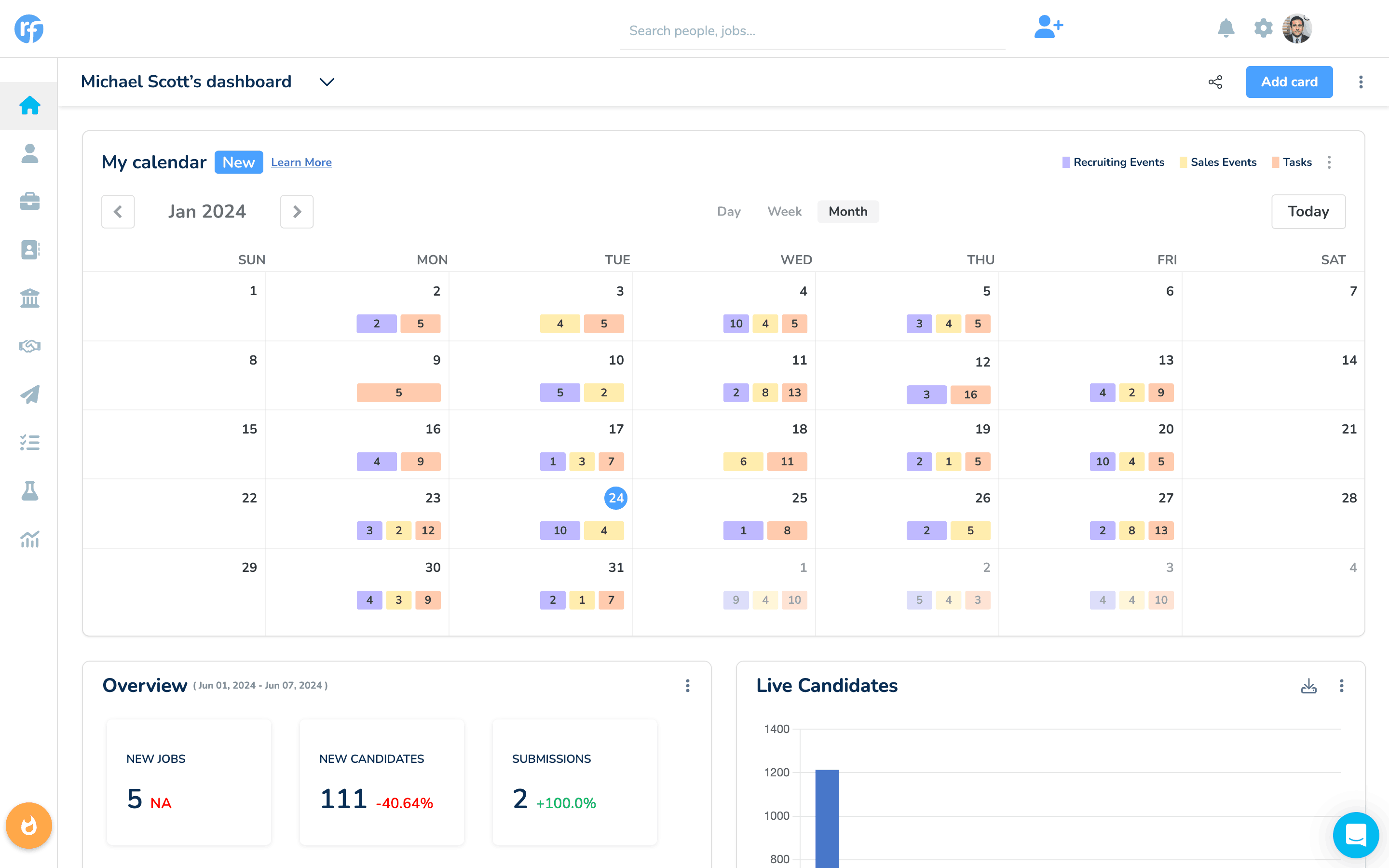Open Placements via the handshake icon
Image resolution: width=1389 pixels, height=868 pixels.
click(29, 346)
